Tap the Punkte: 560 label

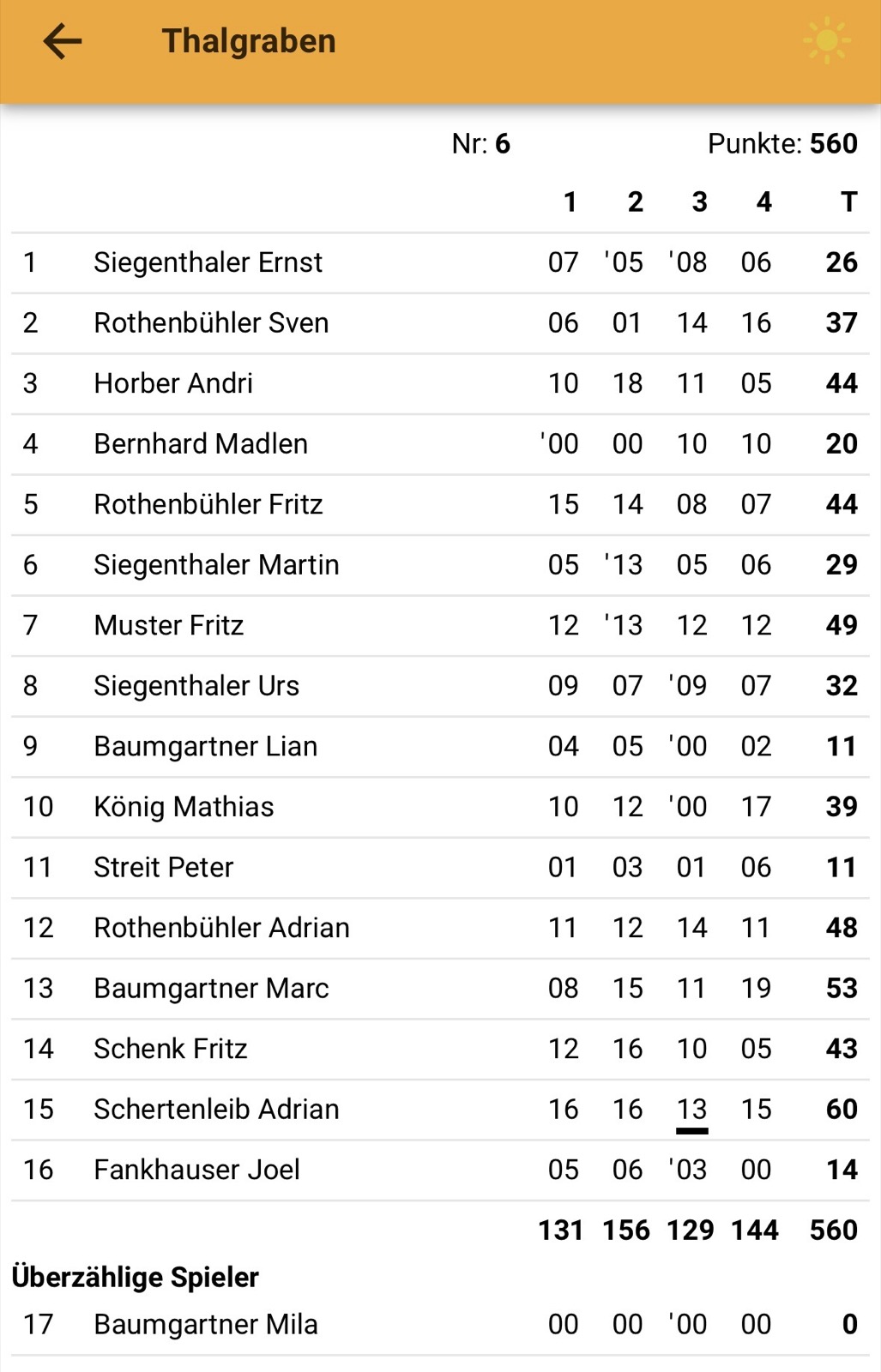tap(781, 144)
